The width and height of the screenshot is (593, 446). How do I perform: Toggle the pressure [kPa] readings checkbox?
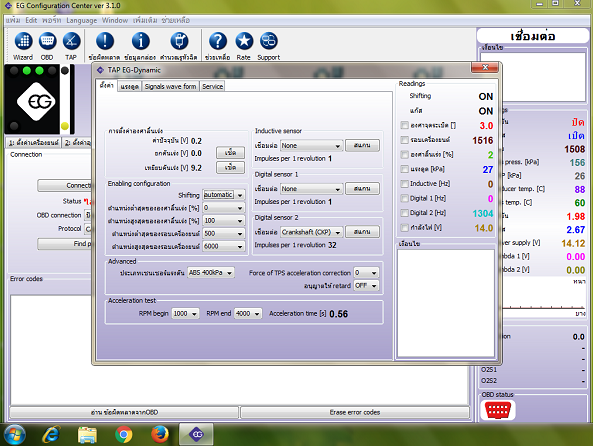[405, 169]
